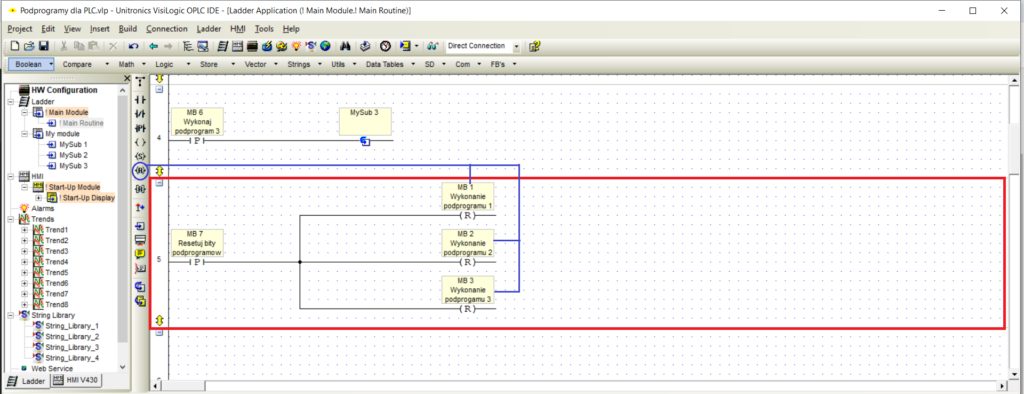Close the project navigation pane

[127, 78]
